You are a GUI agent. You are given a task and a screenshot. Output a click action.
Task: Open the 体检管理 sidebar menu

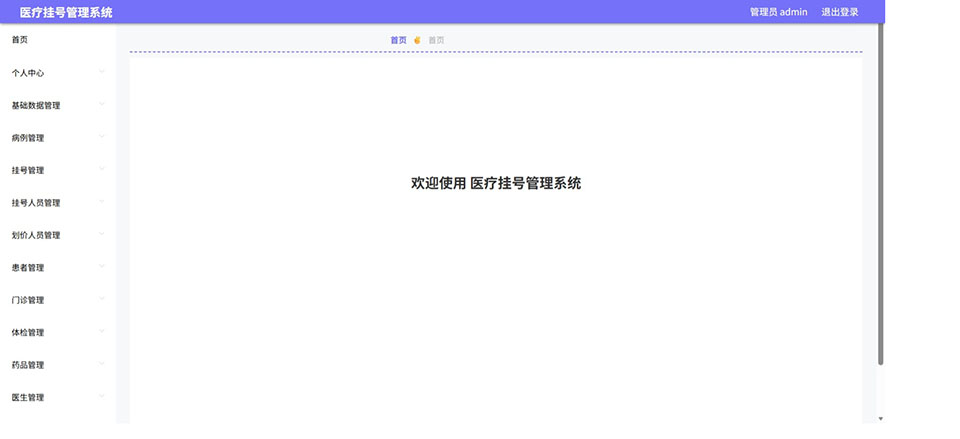click(58, 332)
